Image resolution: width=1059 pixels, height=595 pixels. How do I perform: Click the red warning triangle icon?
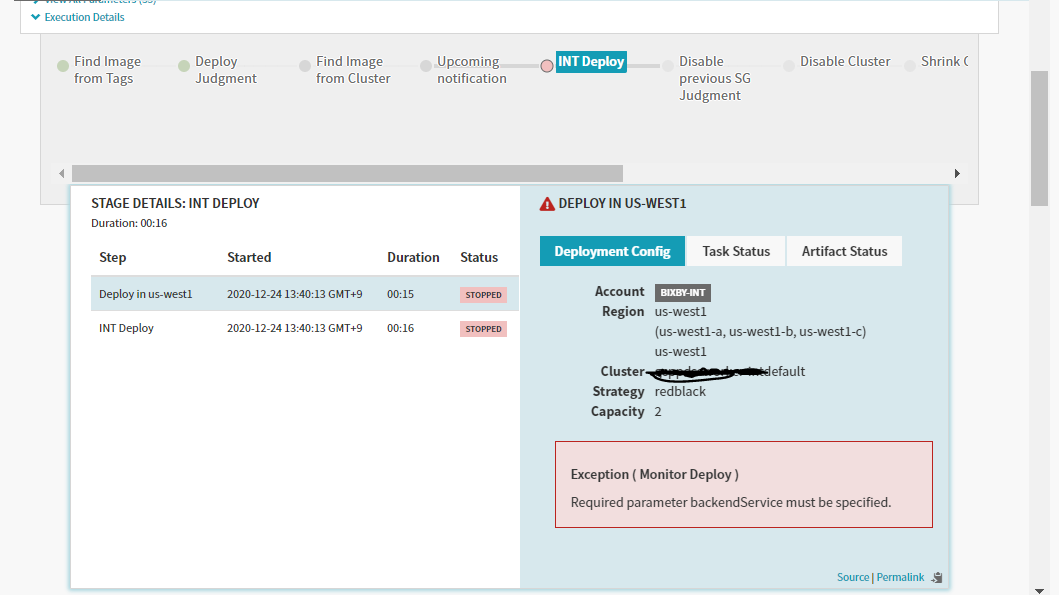pyautogui.click(x=547, y=204)
